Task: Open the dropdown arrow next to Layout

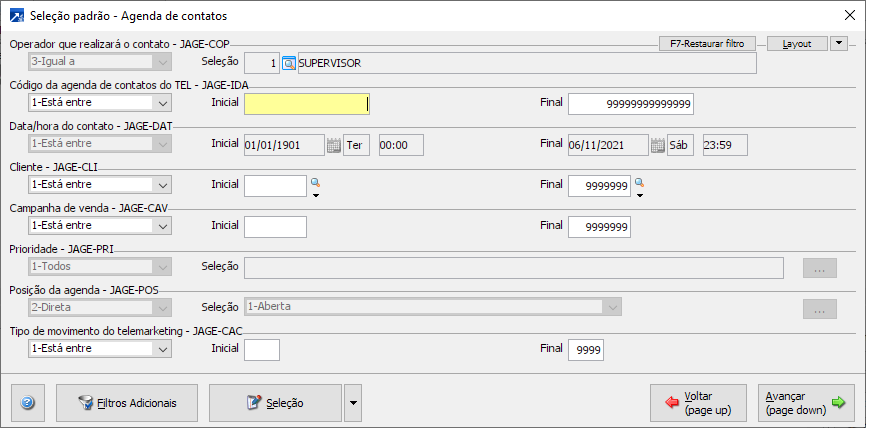Action: 838,43
